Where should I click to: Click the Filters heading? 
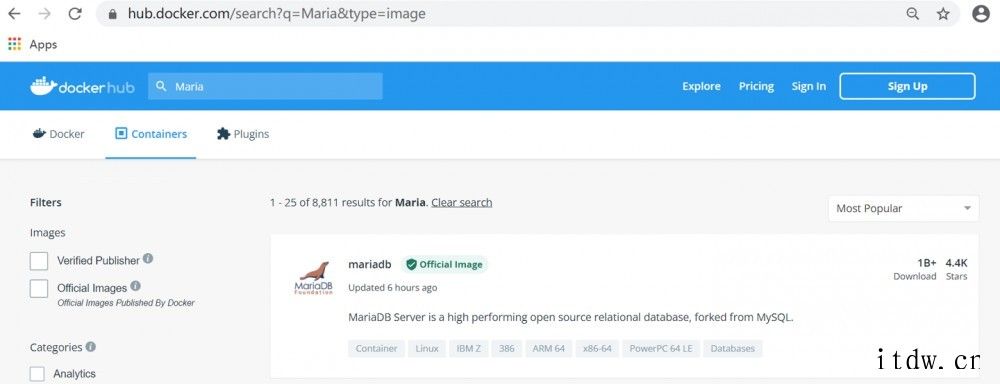coord(46,202)
